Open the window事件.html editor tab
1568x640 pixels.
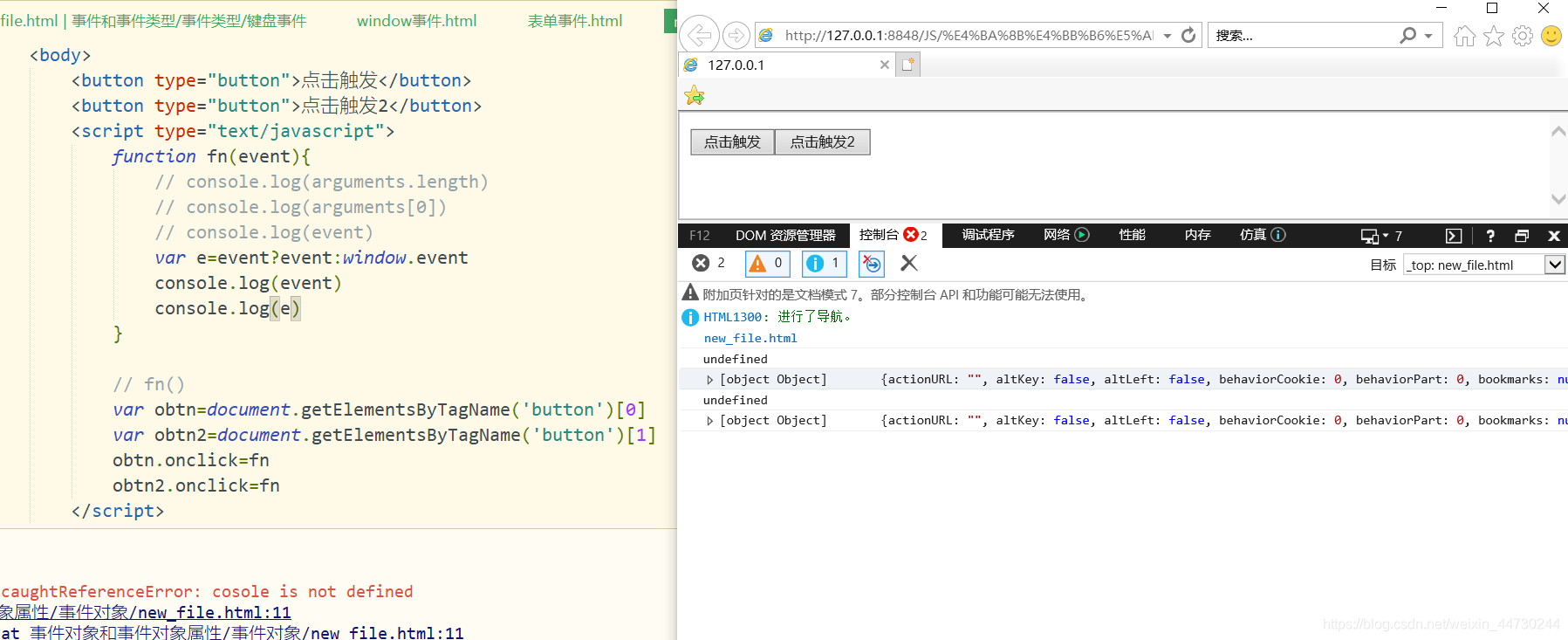pos(417,21)
